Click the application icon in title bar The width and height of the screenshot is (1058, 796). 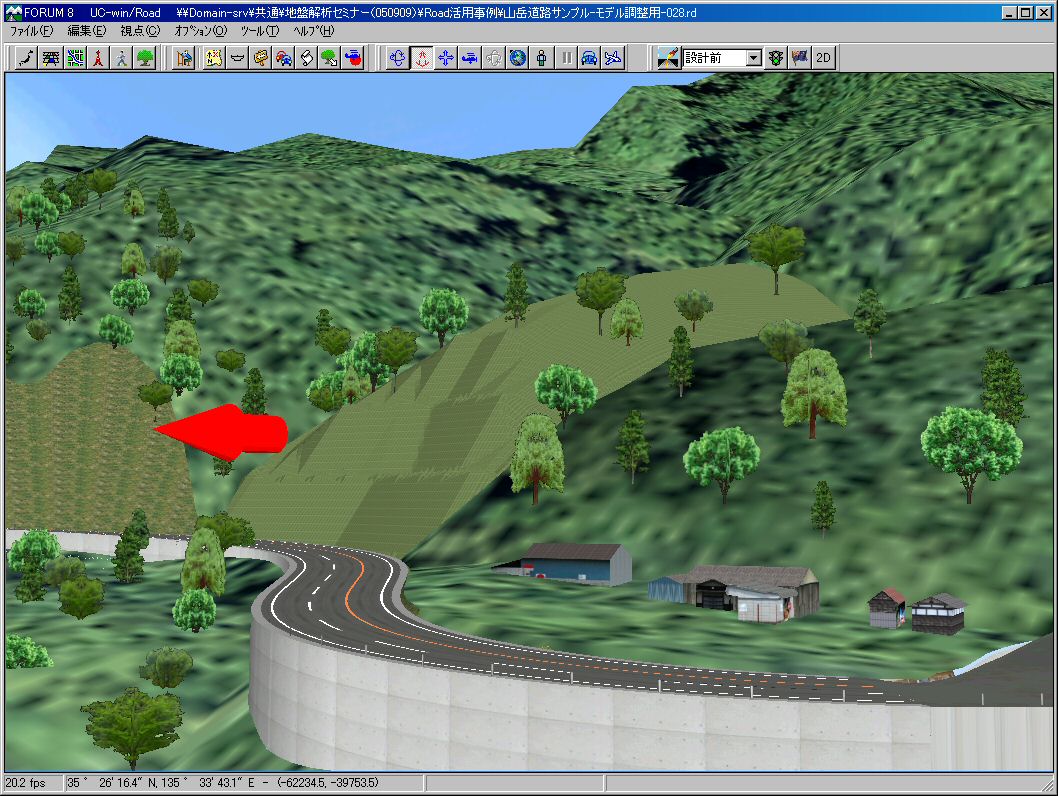(x=13, y=12)
